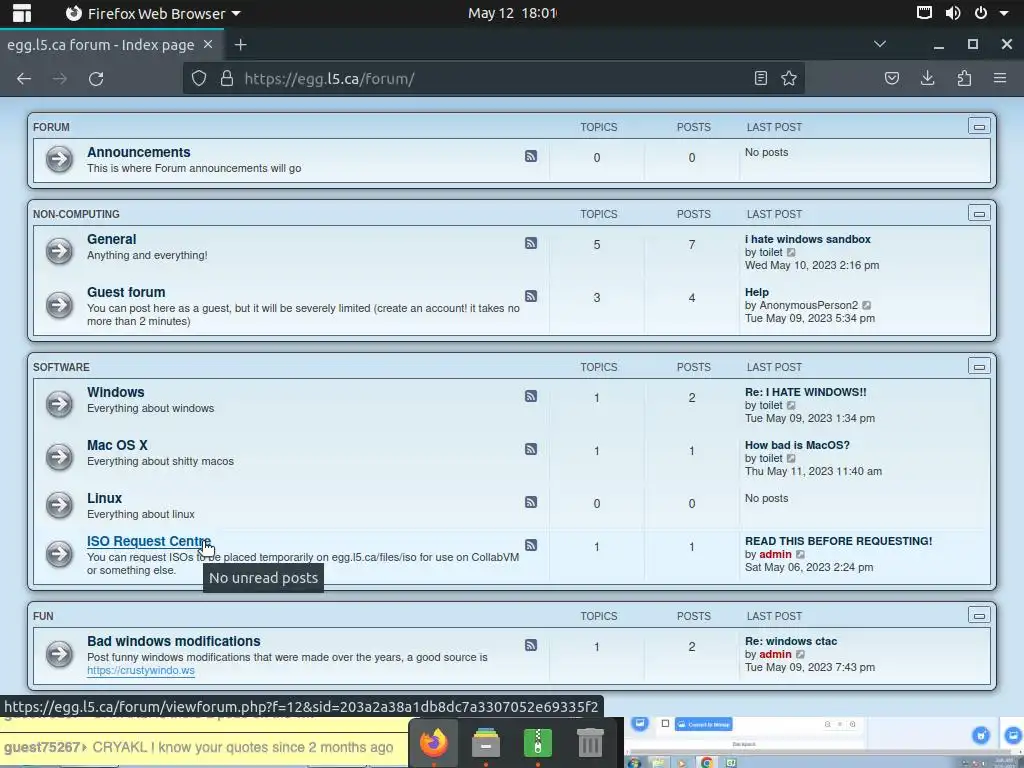The width and height of the screenshot is (1024, 768).
Task: Collapse the FORUM category
Action: pos(979,126)
